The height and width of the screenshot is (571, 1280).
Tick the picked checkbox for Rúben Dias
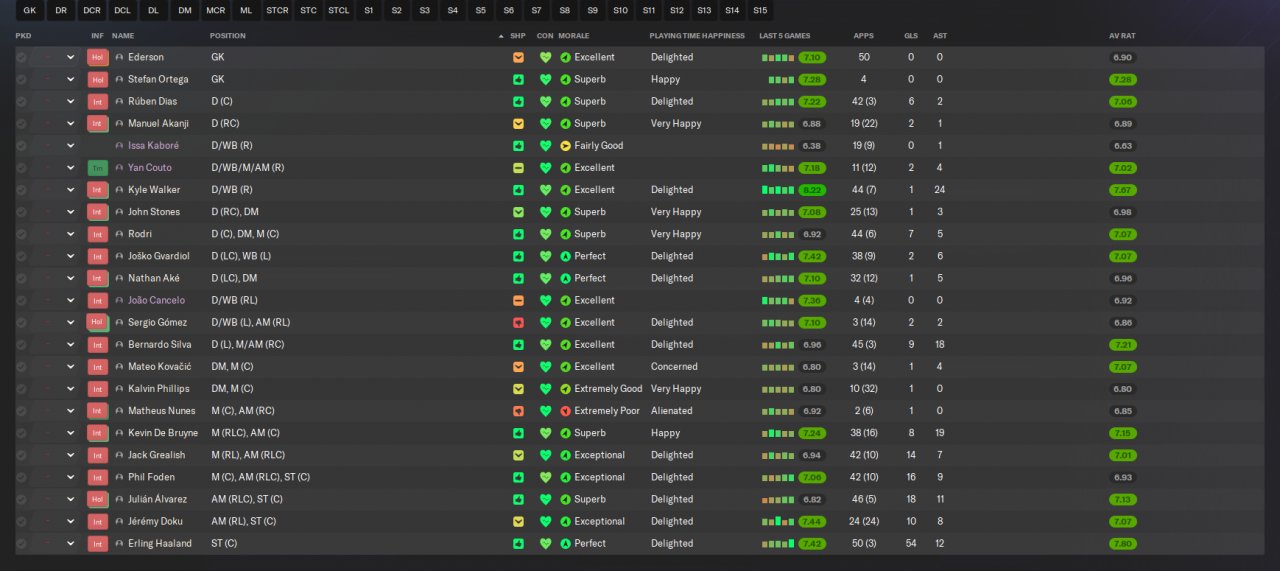(21, 101)
